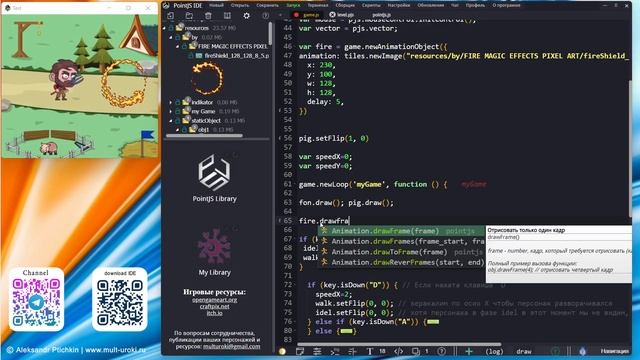Collapse the by folder arrow
640x360 pixels.
(171, 38)
